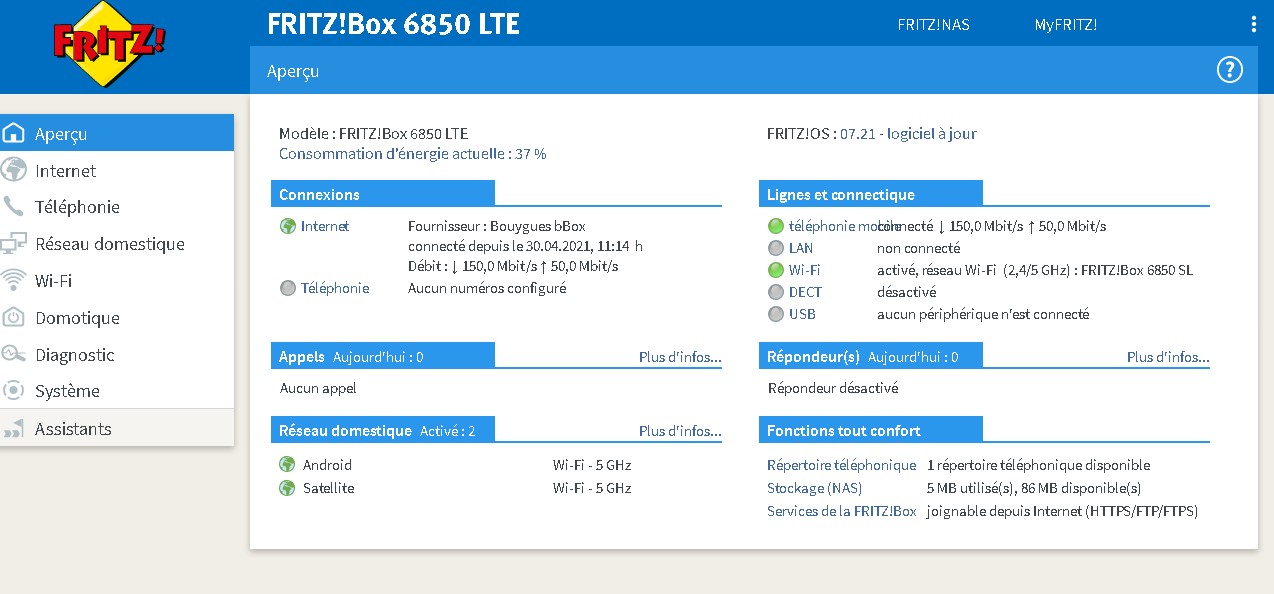Select the Android device entry
The height and width of the screenshot is (594, 1274).
tap(328, 465)
